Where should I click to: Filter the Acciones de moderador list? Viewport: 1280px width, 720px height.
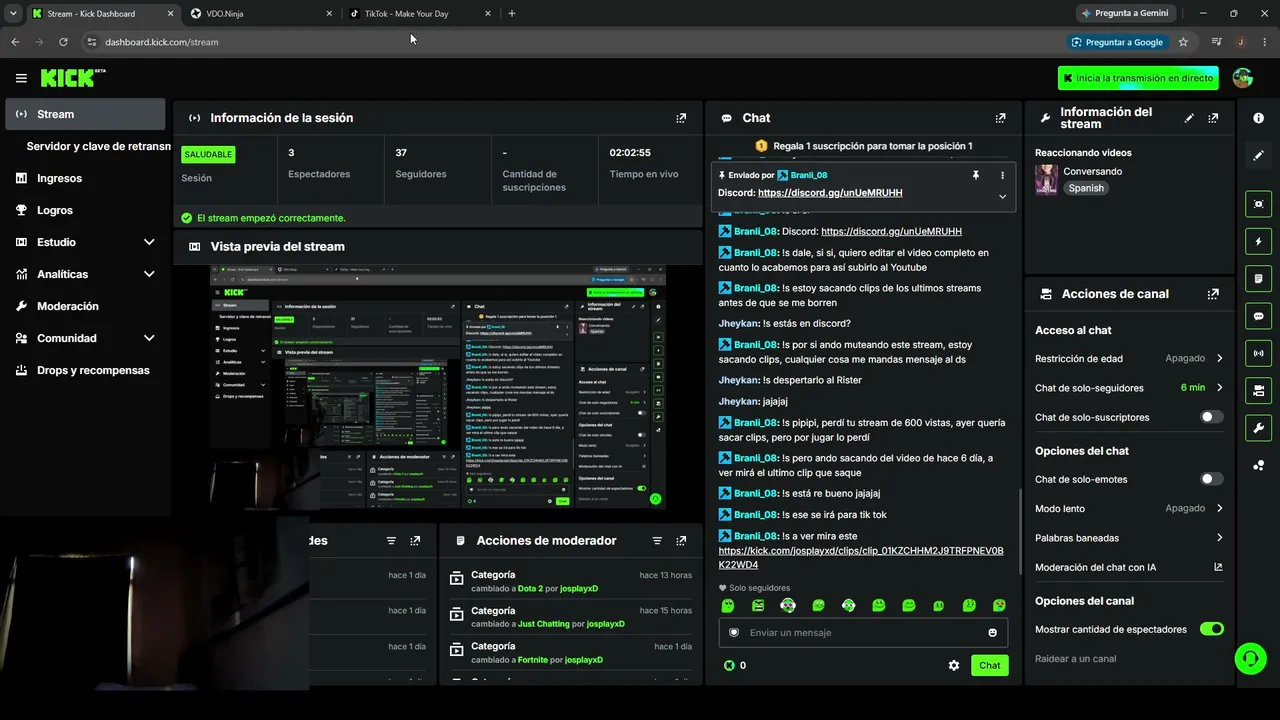[x=657, y=541]
